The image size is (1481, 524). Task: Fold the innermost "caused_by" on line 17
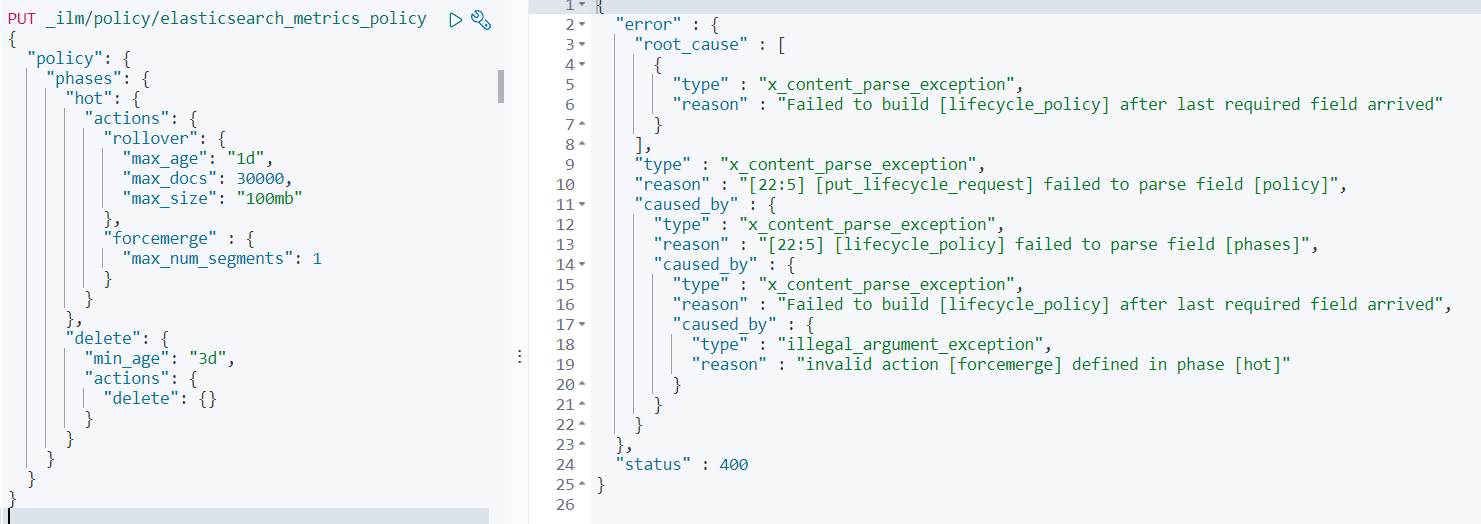pos(582,324)
